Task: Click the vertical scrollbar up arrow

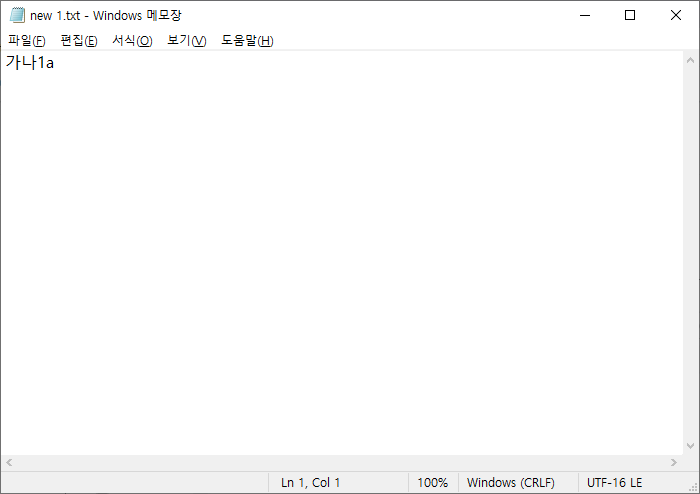Action: click(x=690, y=60)
